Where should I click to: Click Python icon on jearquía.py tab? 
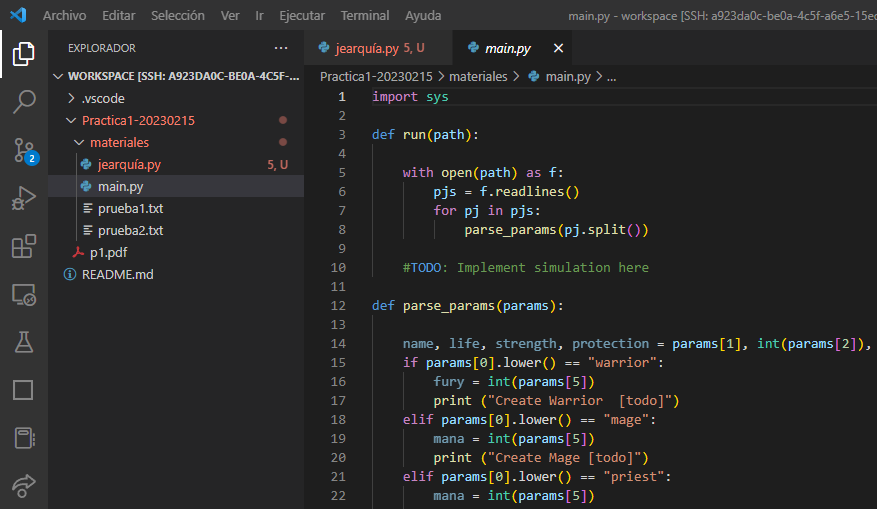[x=324, y=48]
